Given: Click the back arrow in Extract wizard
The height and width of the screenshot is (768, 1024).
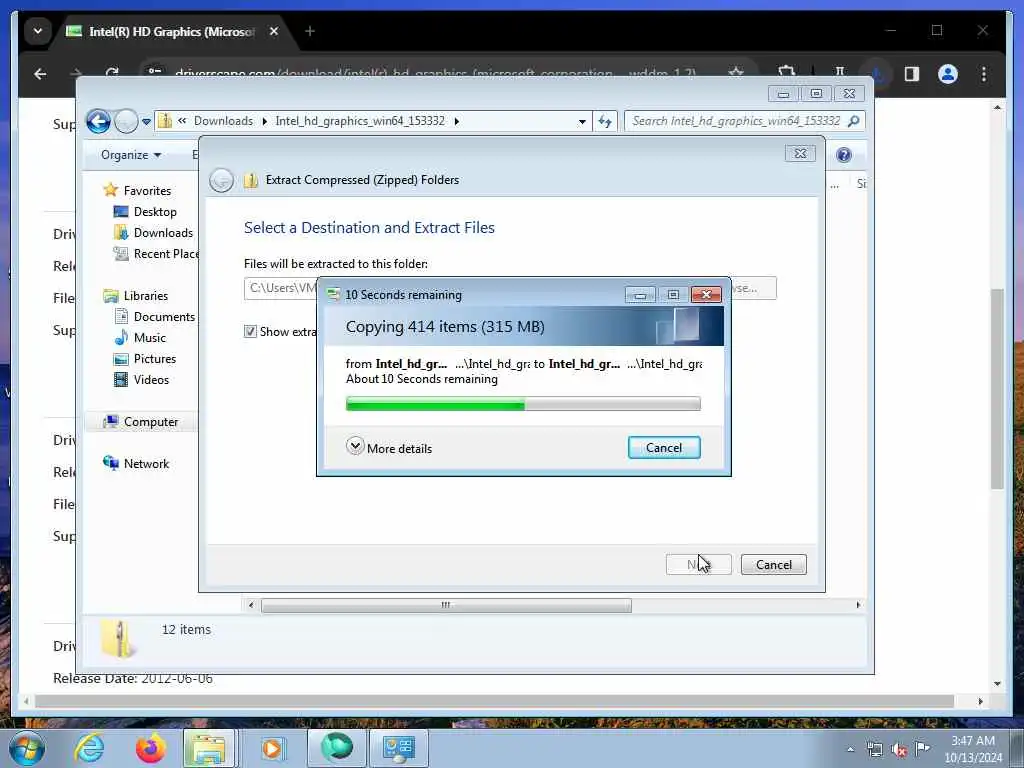Looking at the screenshot, I should (221, 180).
